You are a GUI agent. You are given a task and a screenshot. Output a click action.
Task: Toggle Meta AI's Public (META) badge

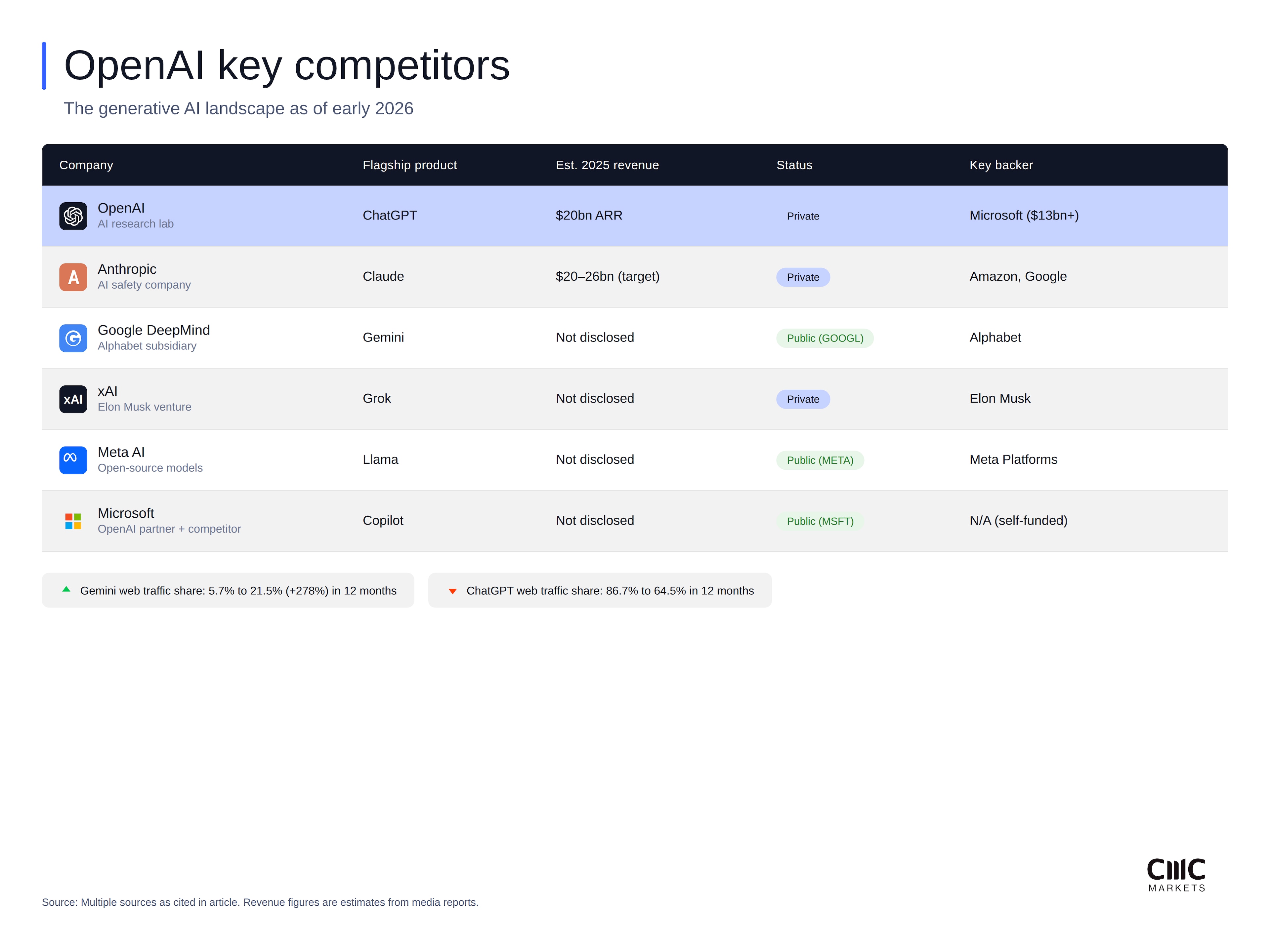point(820,460)
